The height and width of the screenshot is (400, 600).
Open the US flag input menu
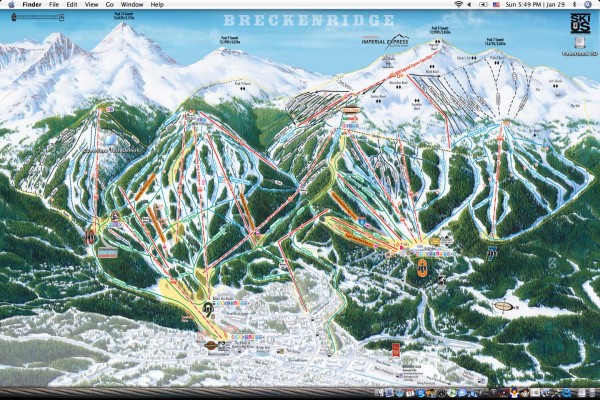496,5
